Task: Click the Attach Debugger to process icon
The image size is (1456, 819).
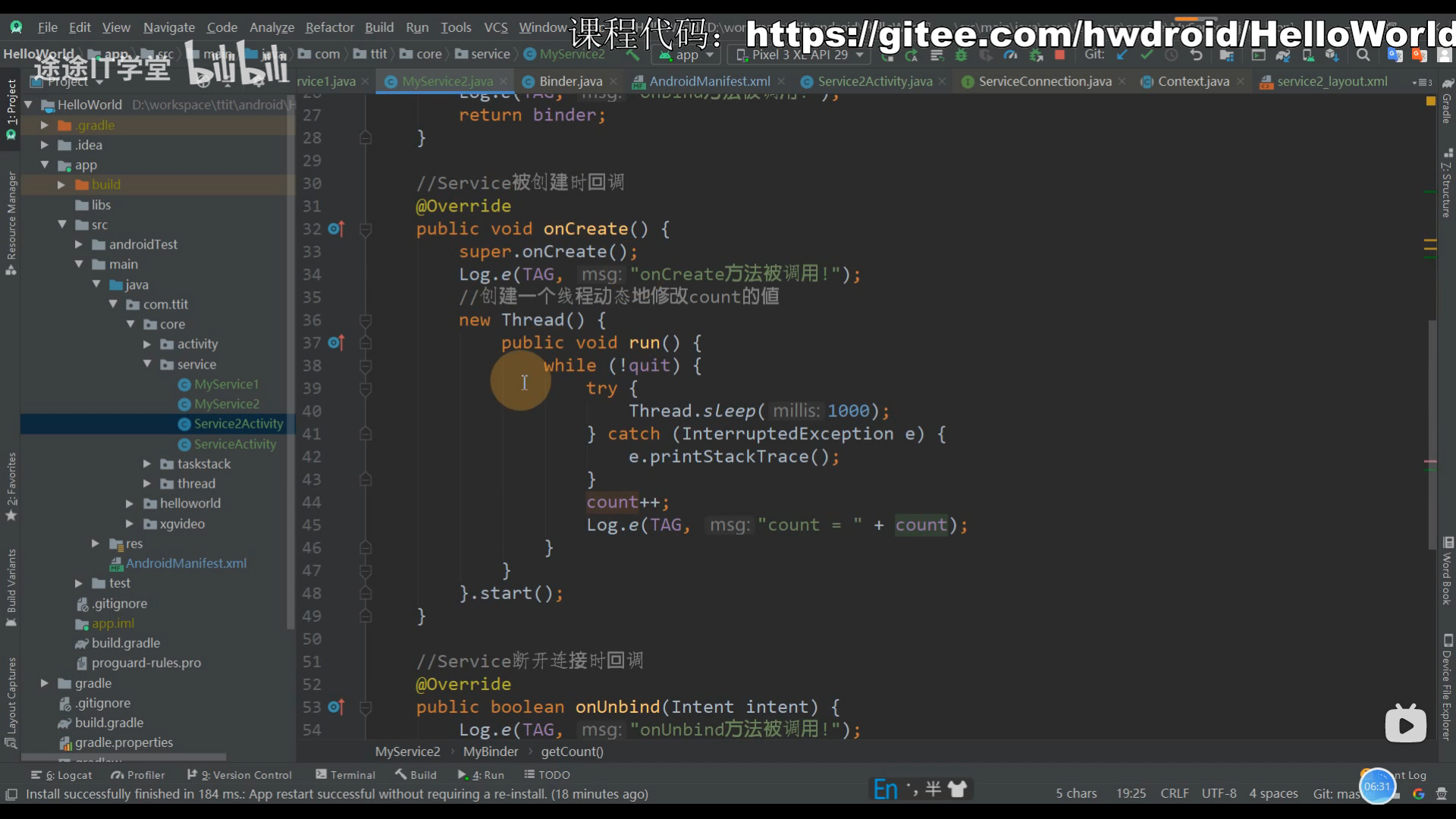Action: click(x=1035, y=55)
